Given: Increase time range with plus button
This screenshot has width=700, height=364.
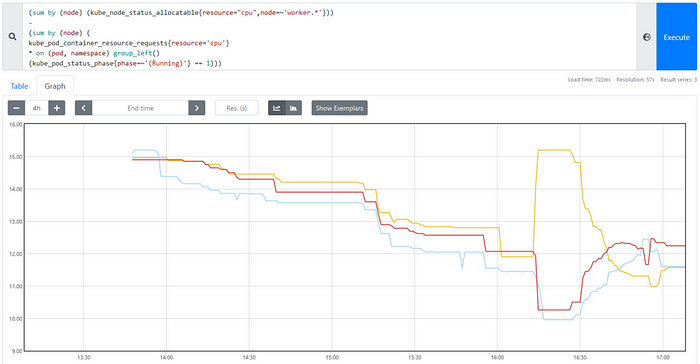Looking at the screenshot, I should point(57,108).
